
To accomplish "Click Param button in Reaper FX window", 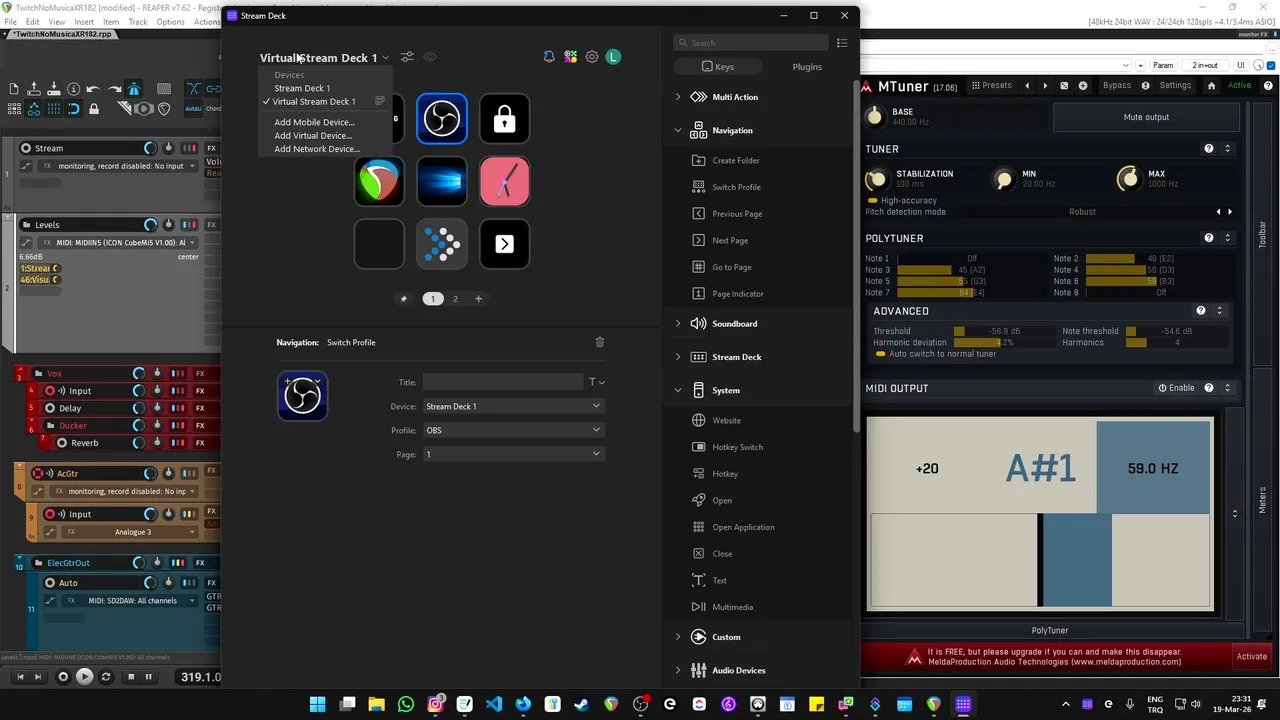I will click(1163, 66).
